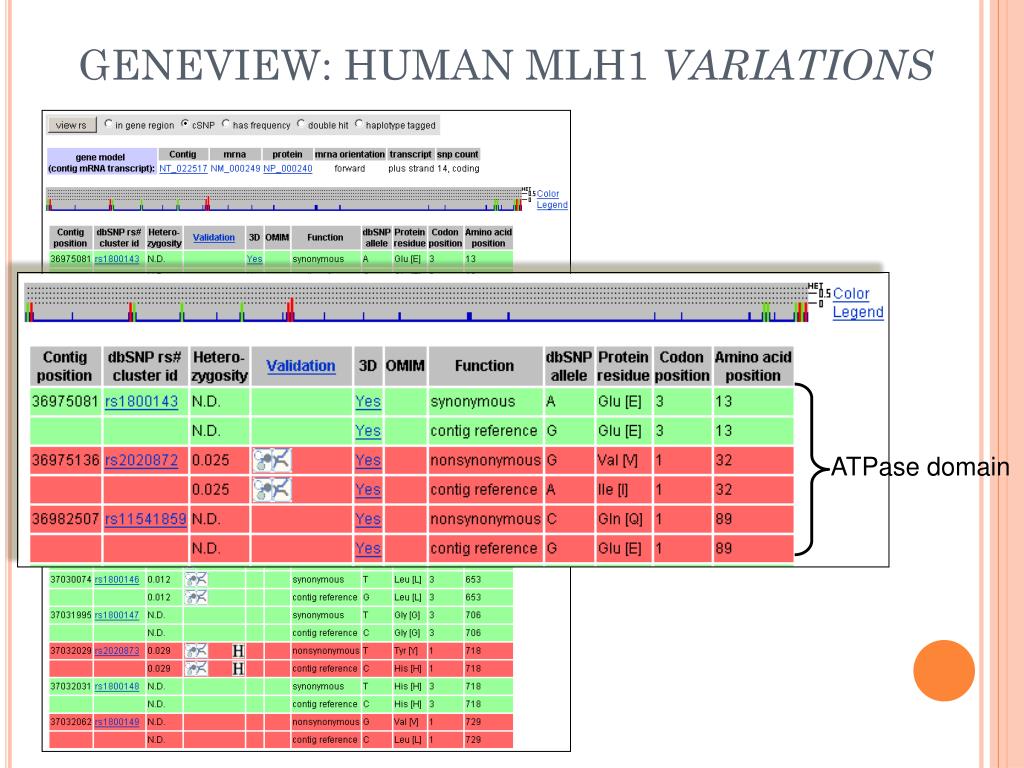Image resolution: width=1024 pixels, height=768 pixels.
Task: Open rs2020873 SNP link
Action: (x=117, y=651)
